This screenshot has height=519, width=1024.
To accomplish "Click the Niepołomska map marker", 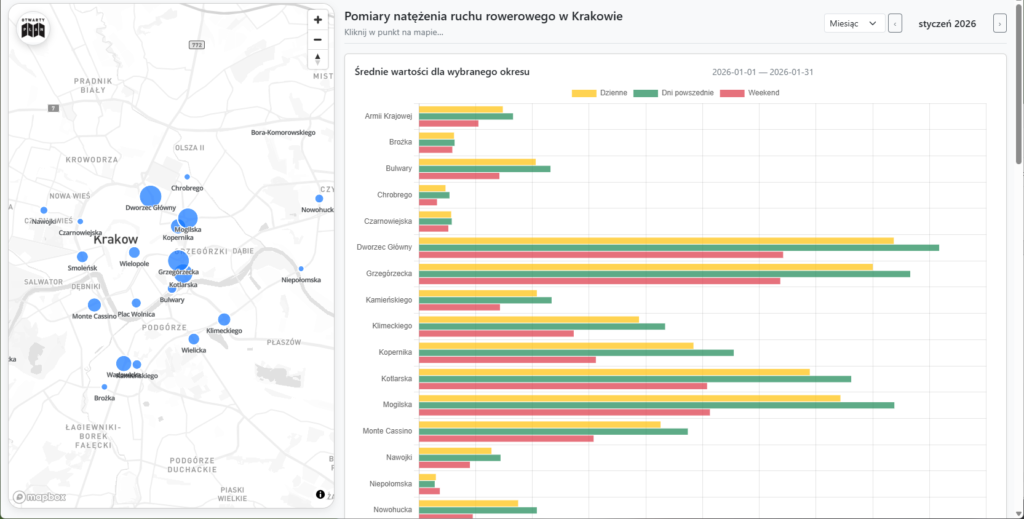I will [300, 269].
